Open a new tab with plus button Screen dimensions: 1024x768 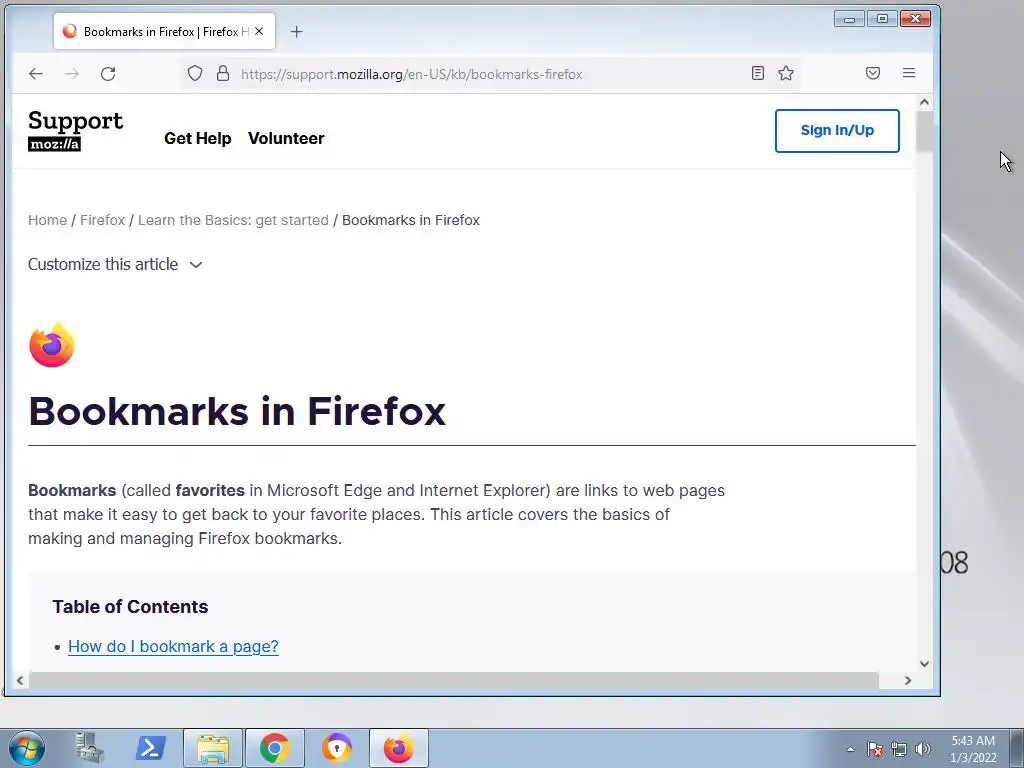tap(296, 31)
